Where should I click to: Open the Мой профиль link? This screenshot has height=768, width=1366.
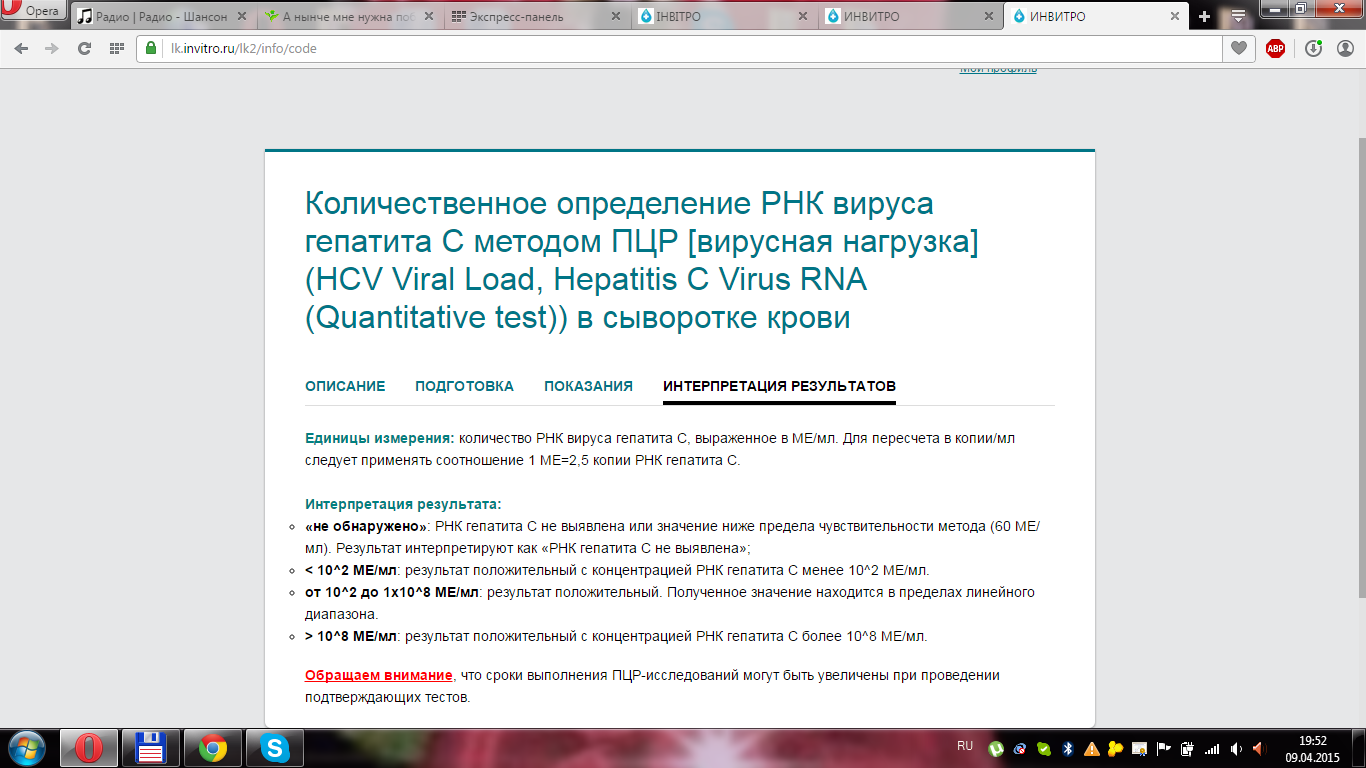point(998,69)
